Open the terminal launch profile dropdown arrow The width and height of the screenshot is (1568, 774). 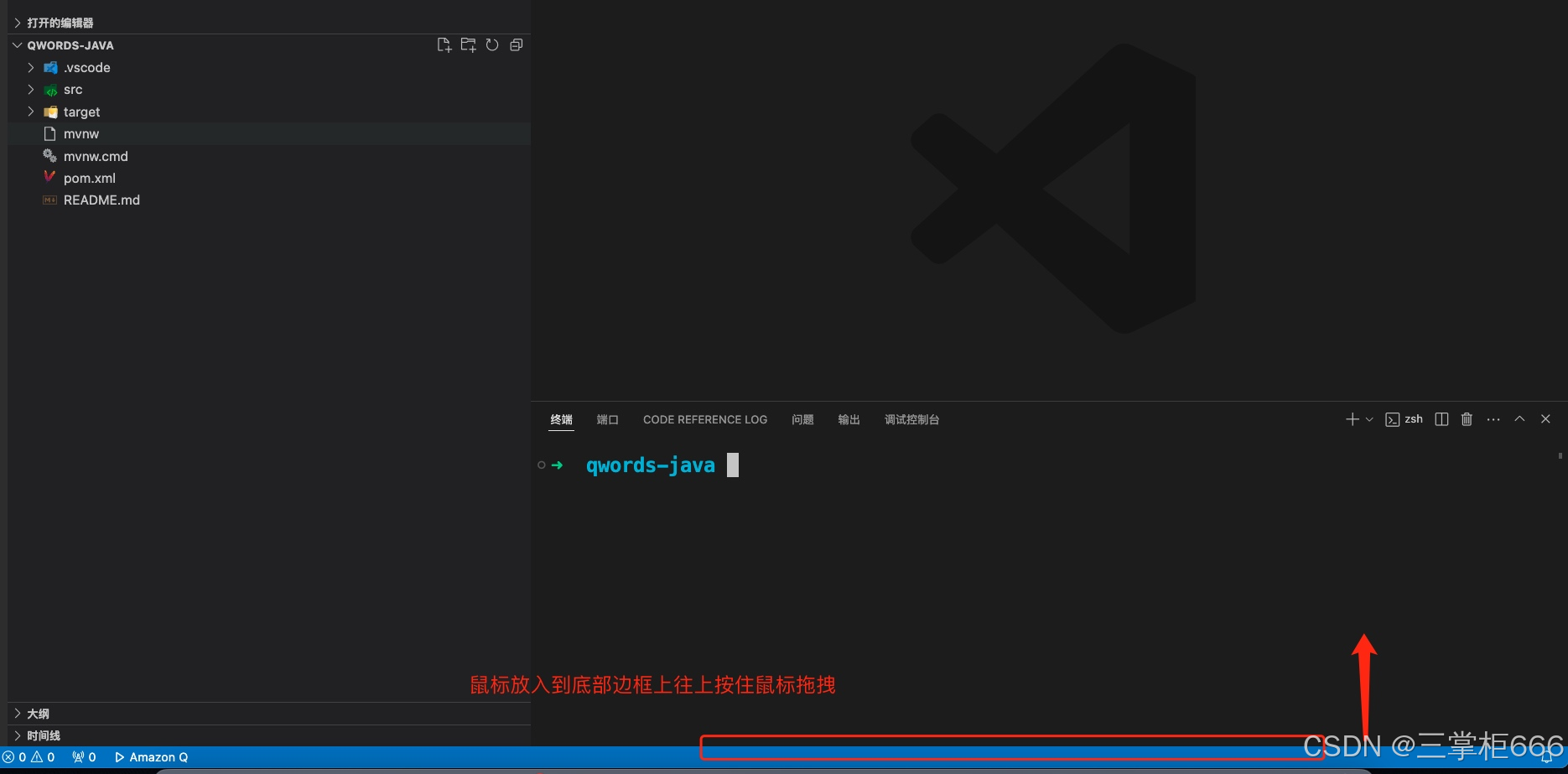(1369, 419)
